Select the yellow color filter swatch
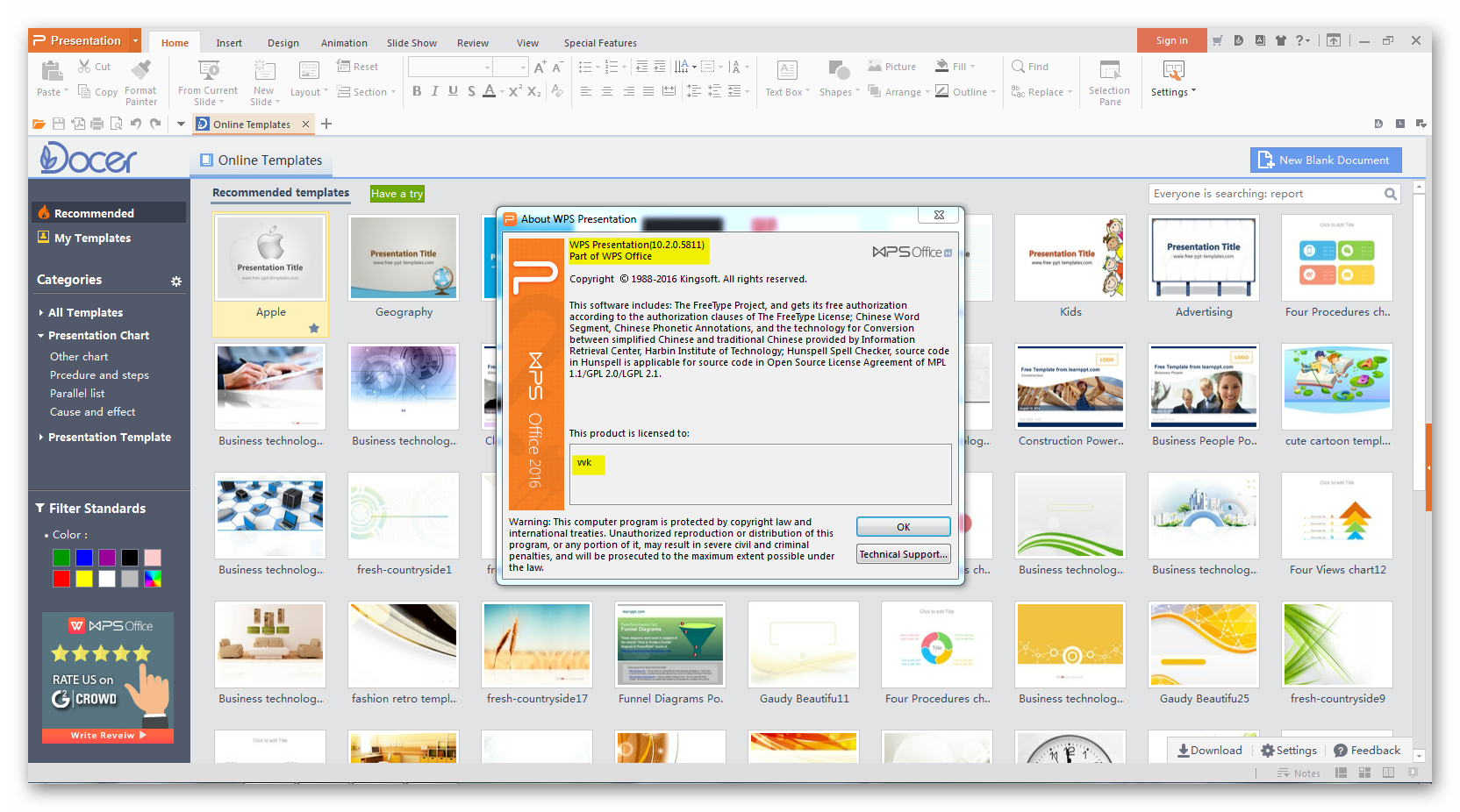Screen dimensions: 1460x812 84,579
